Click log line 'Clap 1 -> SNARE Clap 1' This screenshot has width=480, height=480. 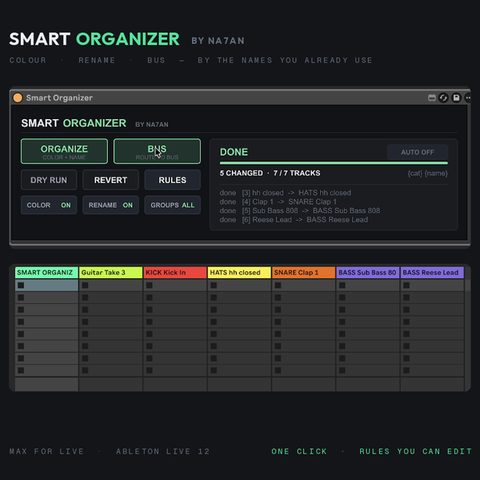coord(278,202)
